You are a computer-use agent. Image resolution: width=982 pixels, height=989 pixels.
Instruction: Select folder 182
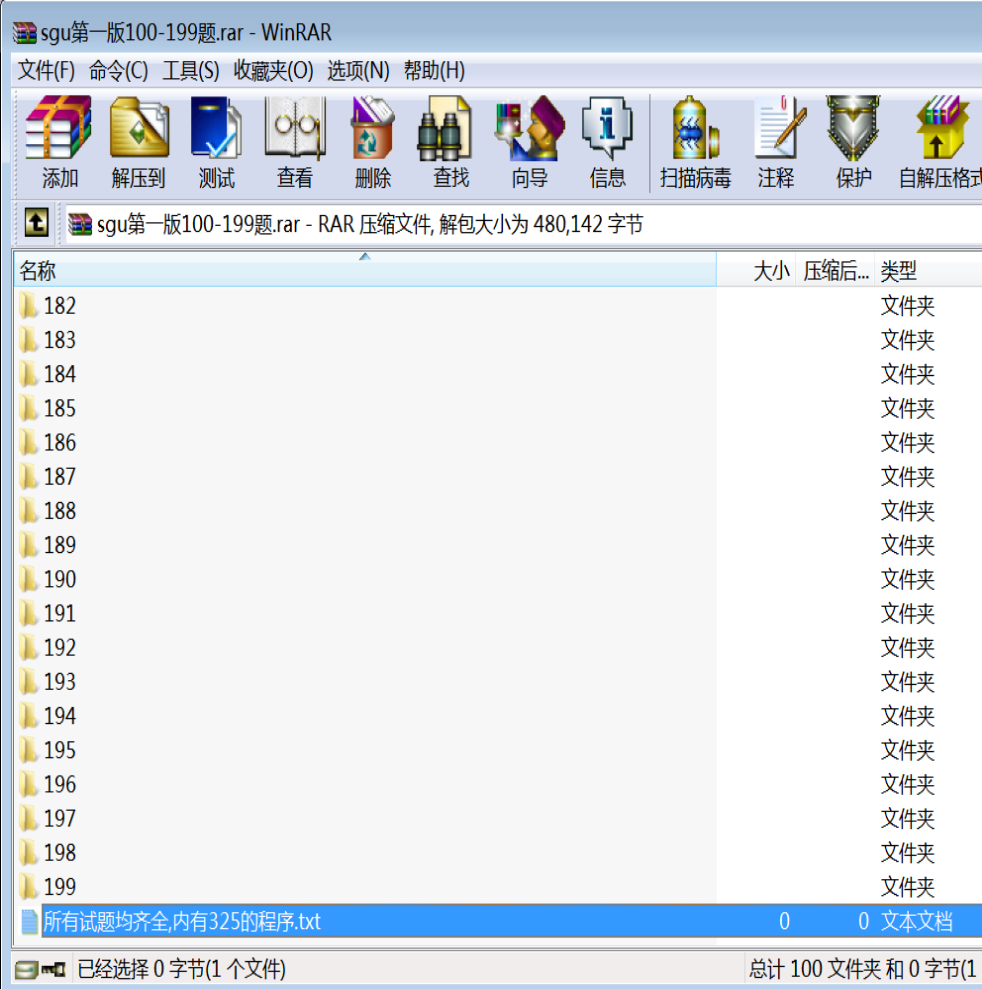tap(60, 306)
